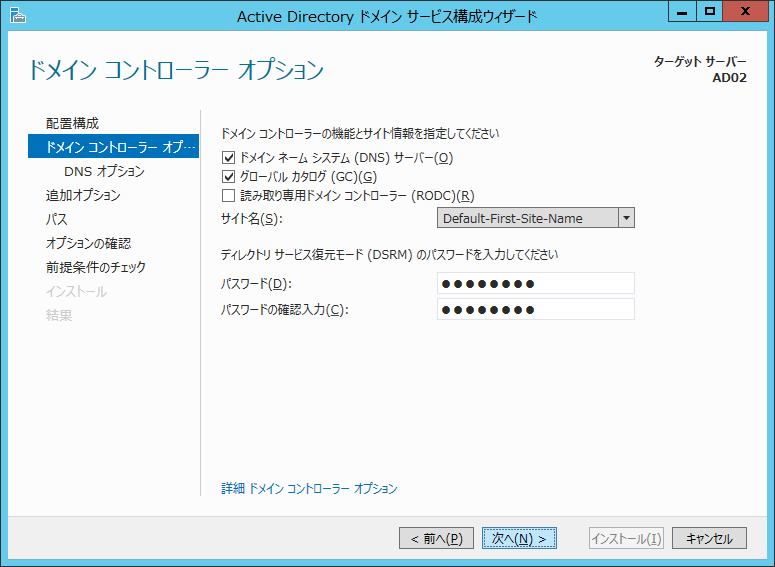
Task: Click the DSRM password field
Action: click(x=536, y=284)
